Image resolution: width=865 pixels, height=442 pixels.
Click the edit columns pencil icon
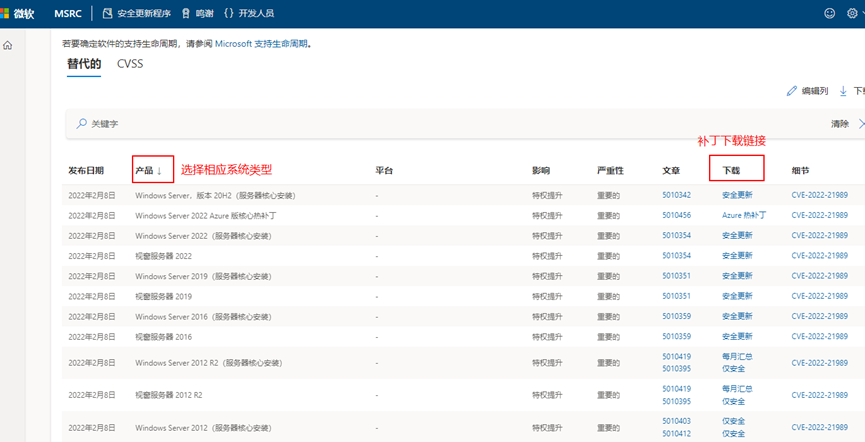[x=792, y=91]
